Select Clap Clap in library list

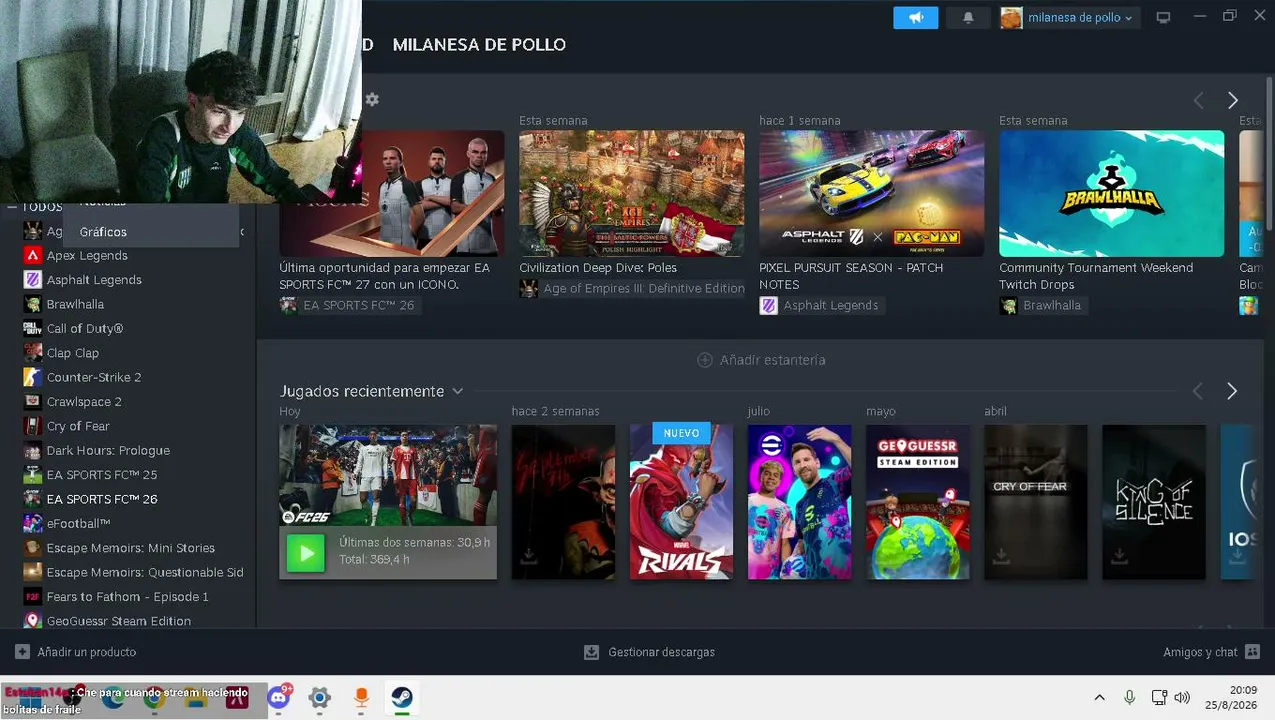(x=73, y=353)
